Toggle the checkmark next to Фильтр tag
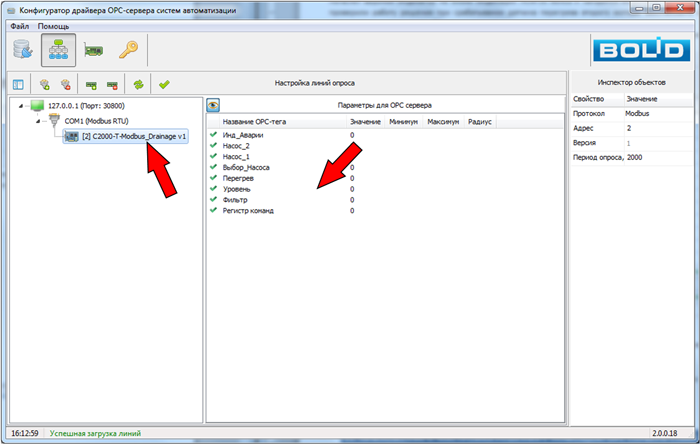Image resolution: width=700 pixels, height=444 pixels. pos(213,200)
